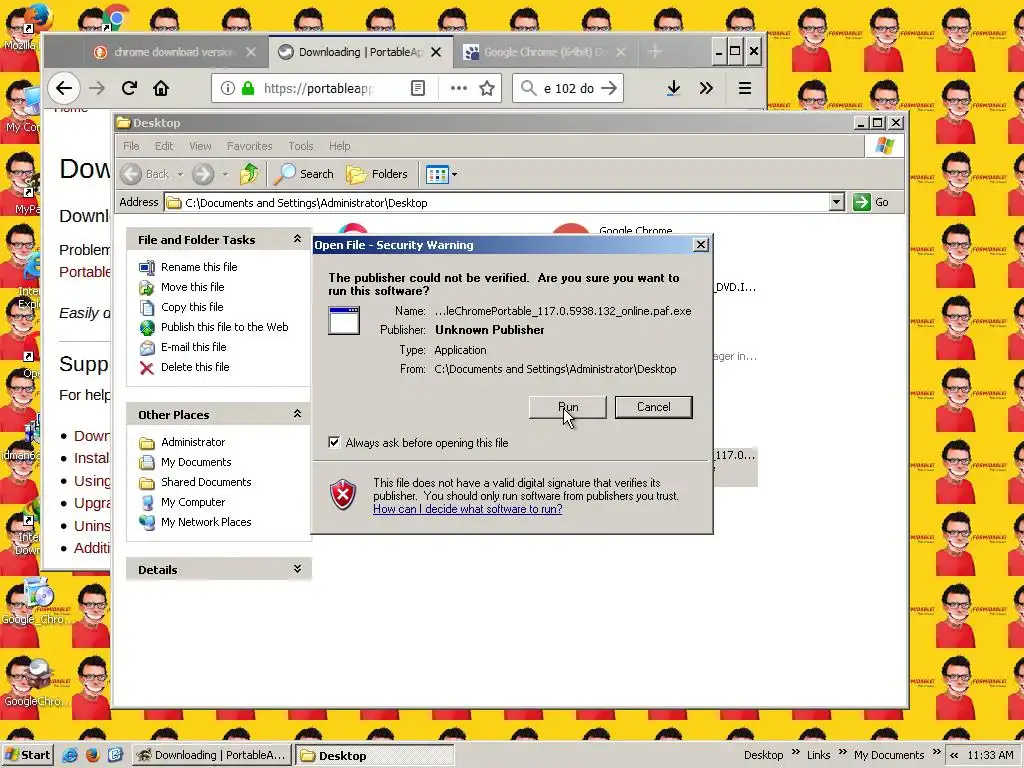Click Firefox home button
This screenshot has height=768, width=1024.
point(161,88)
